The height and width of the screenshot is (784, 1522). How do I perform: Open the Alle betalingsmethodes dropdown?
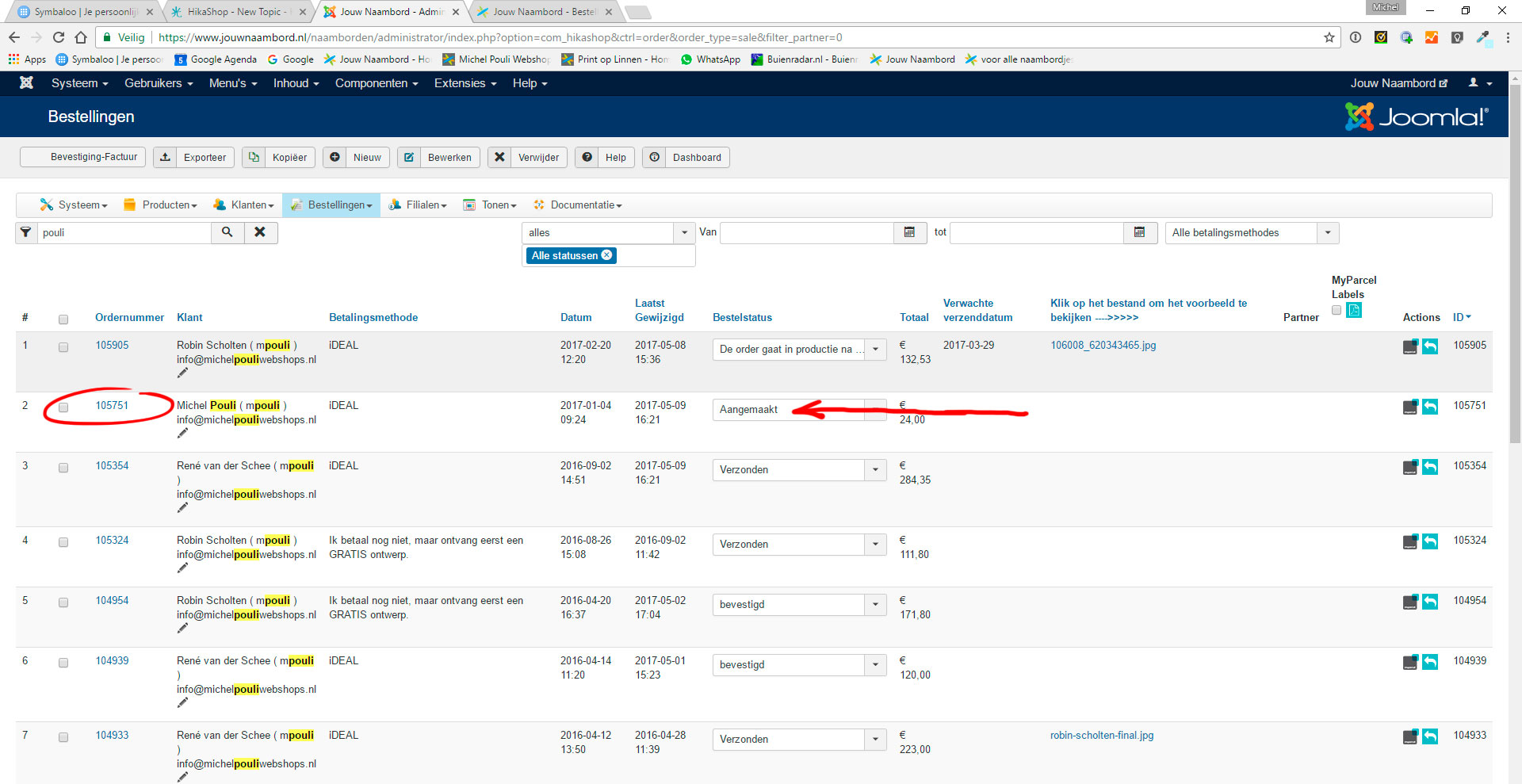1252,232
